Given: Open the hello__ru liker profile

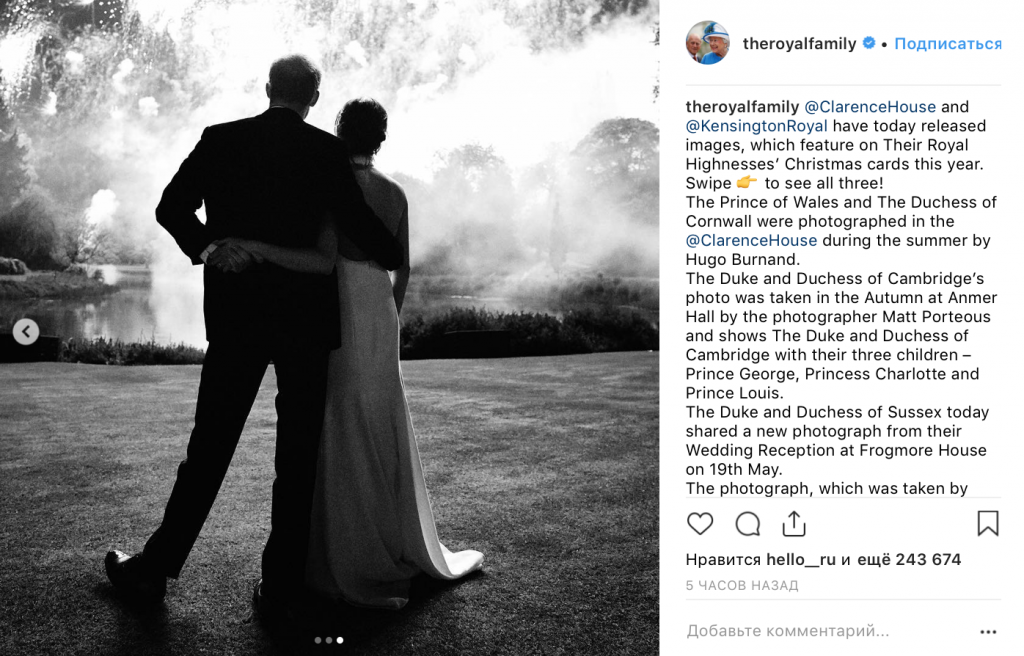Looking at the screenshot, I should click(801, 560).
